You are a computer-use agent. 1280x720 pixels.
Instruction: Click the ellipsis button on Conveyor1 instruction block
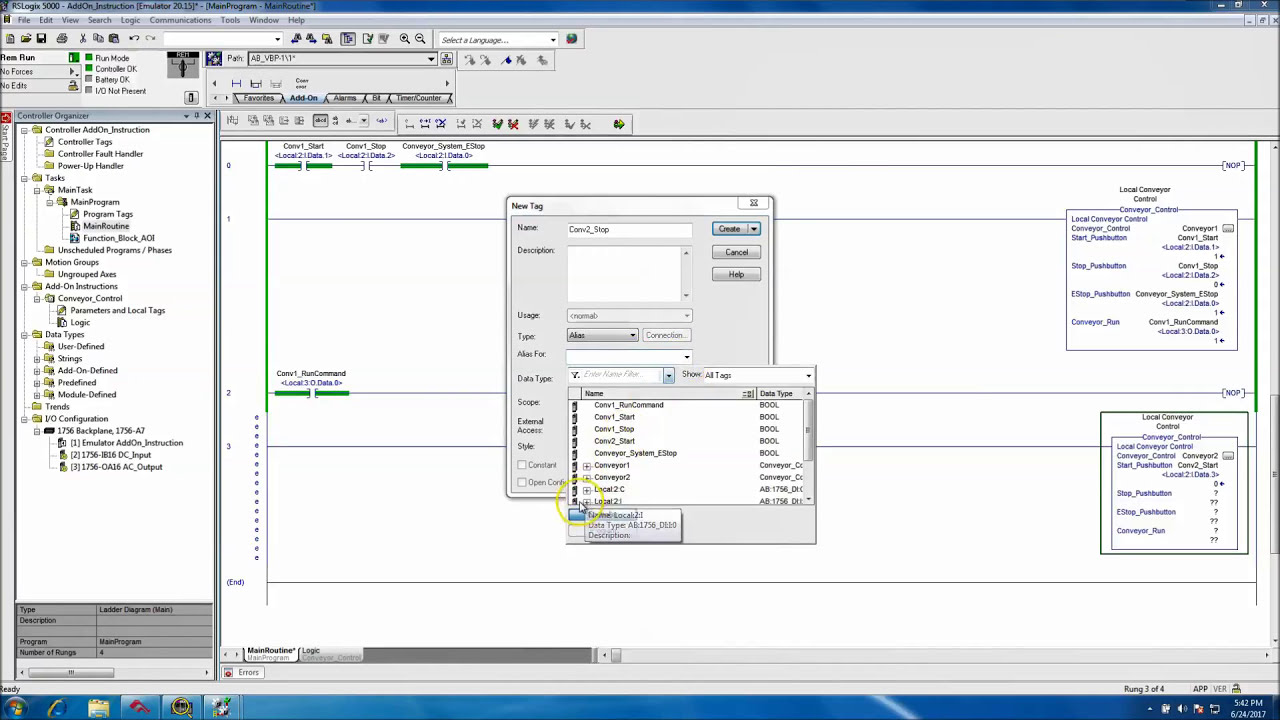(1228, 229)
